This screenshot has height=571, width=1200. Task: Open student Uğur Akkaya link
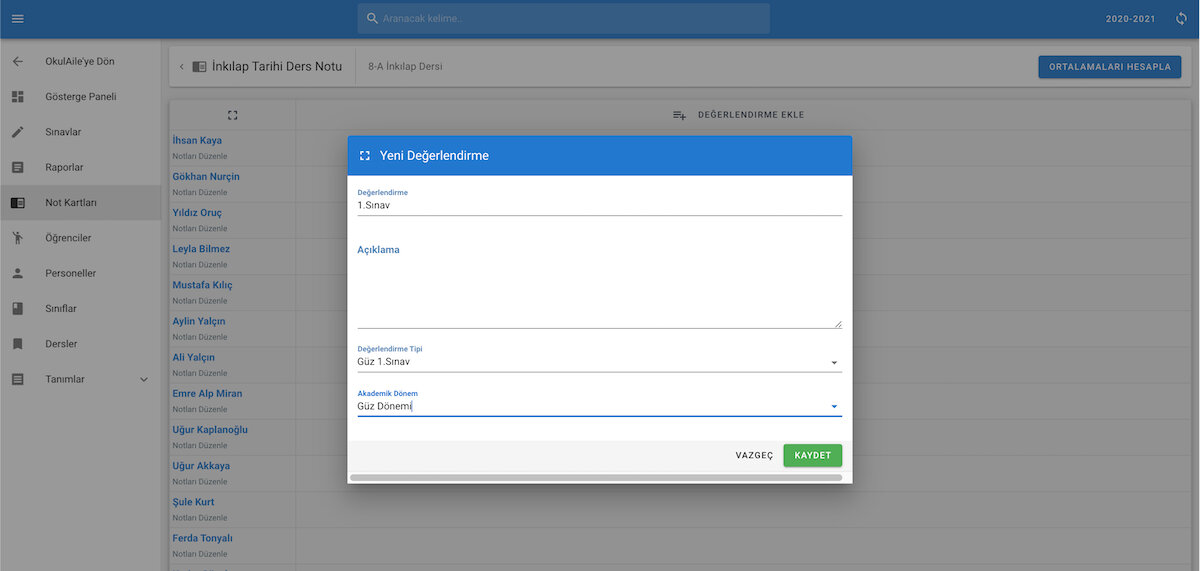pyautogui.click(x=201, y=466)
